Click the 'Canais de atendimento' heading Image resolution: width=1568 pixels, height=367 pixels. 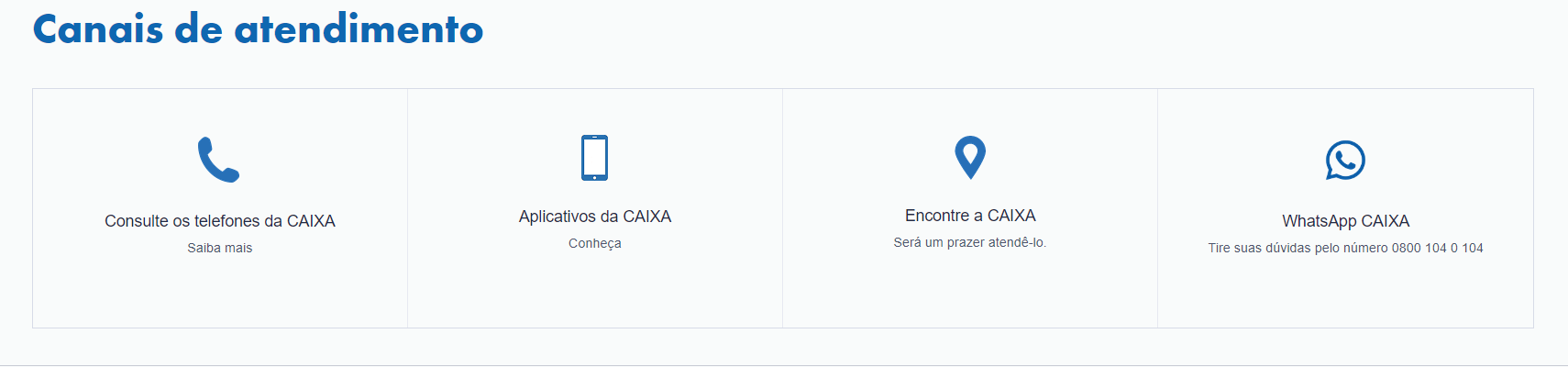(258, 29)
